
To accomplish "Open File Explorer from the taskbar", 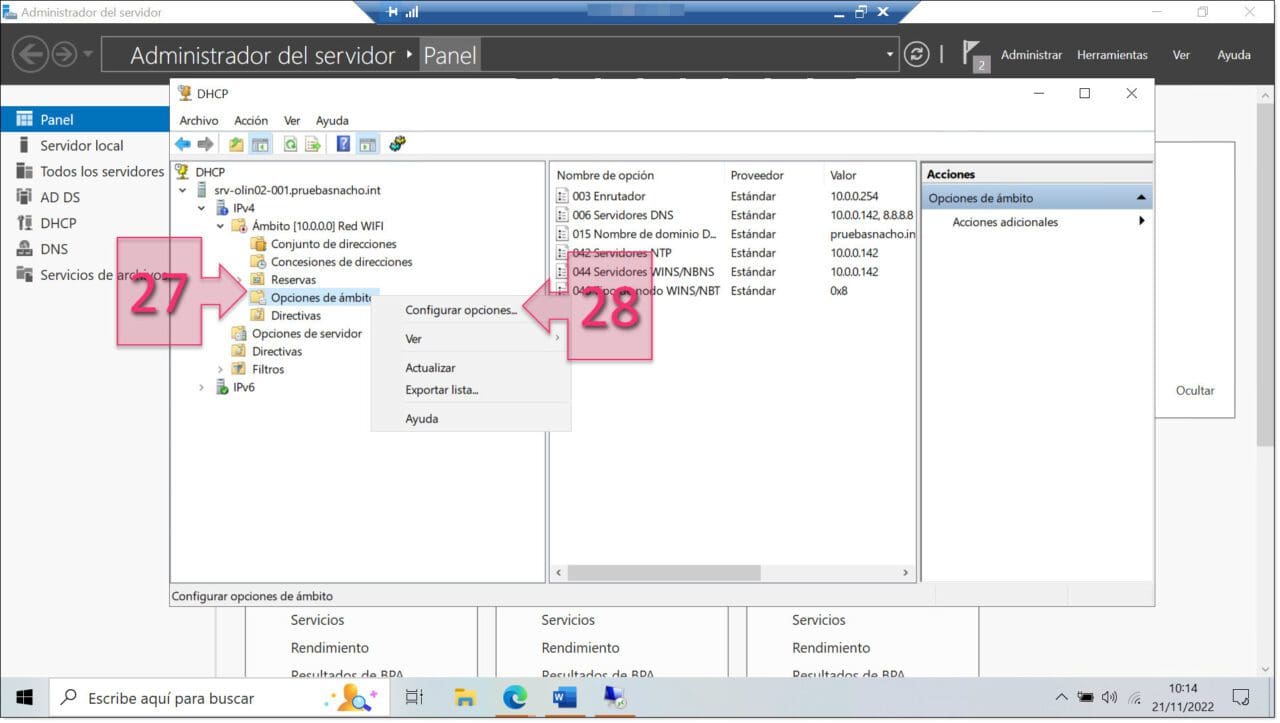I will pyautogui.click(x=464, y=697).
